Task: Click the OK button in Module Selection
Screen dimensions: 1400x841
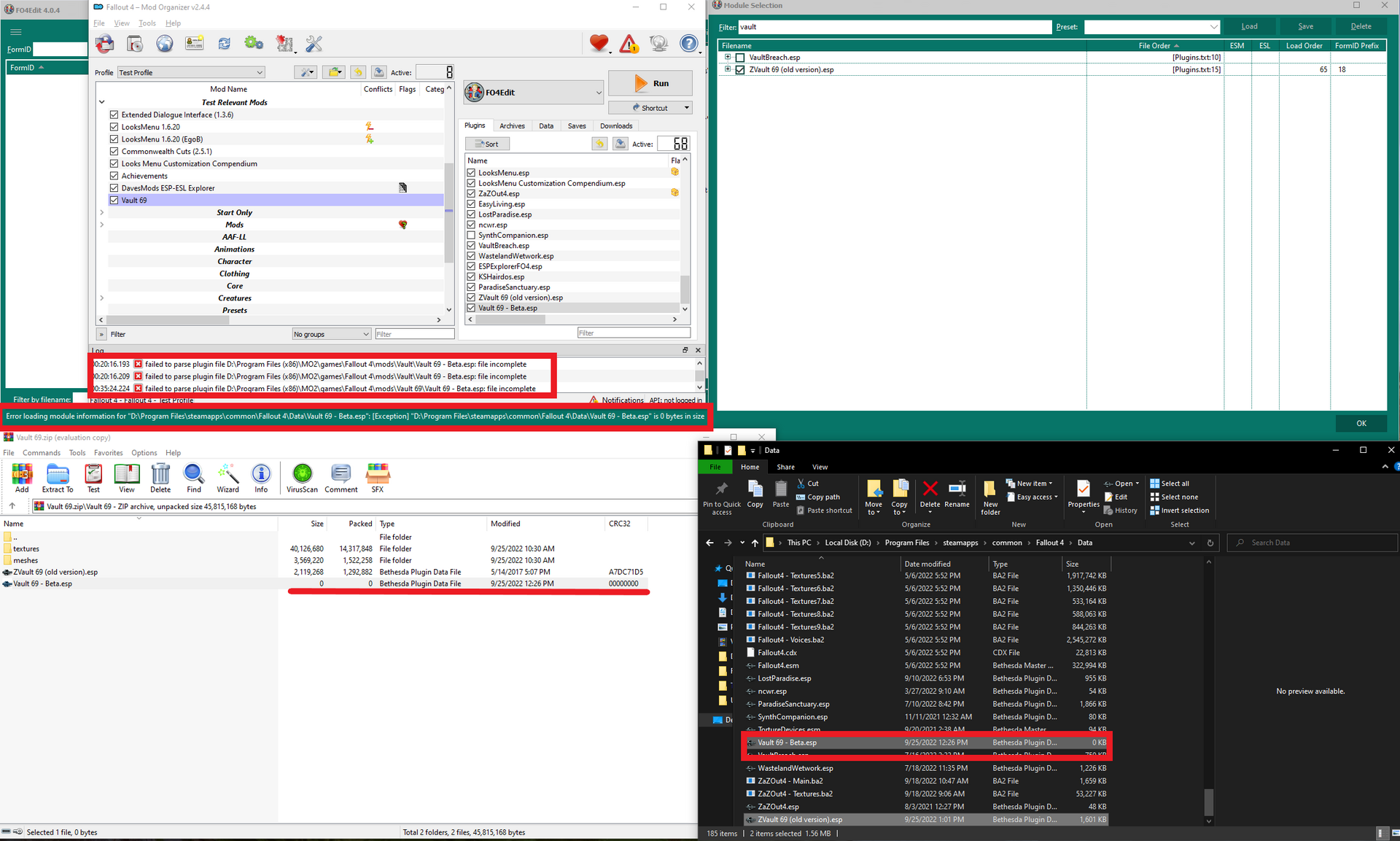Action: pos(1361,423)
